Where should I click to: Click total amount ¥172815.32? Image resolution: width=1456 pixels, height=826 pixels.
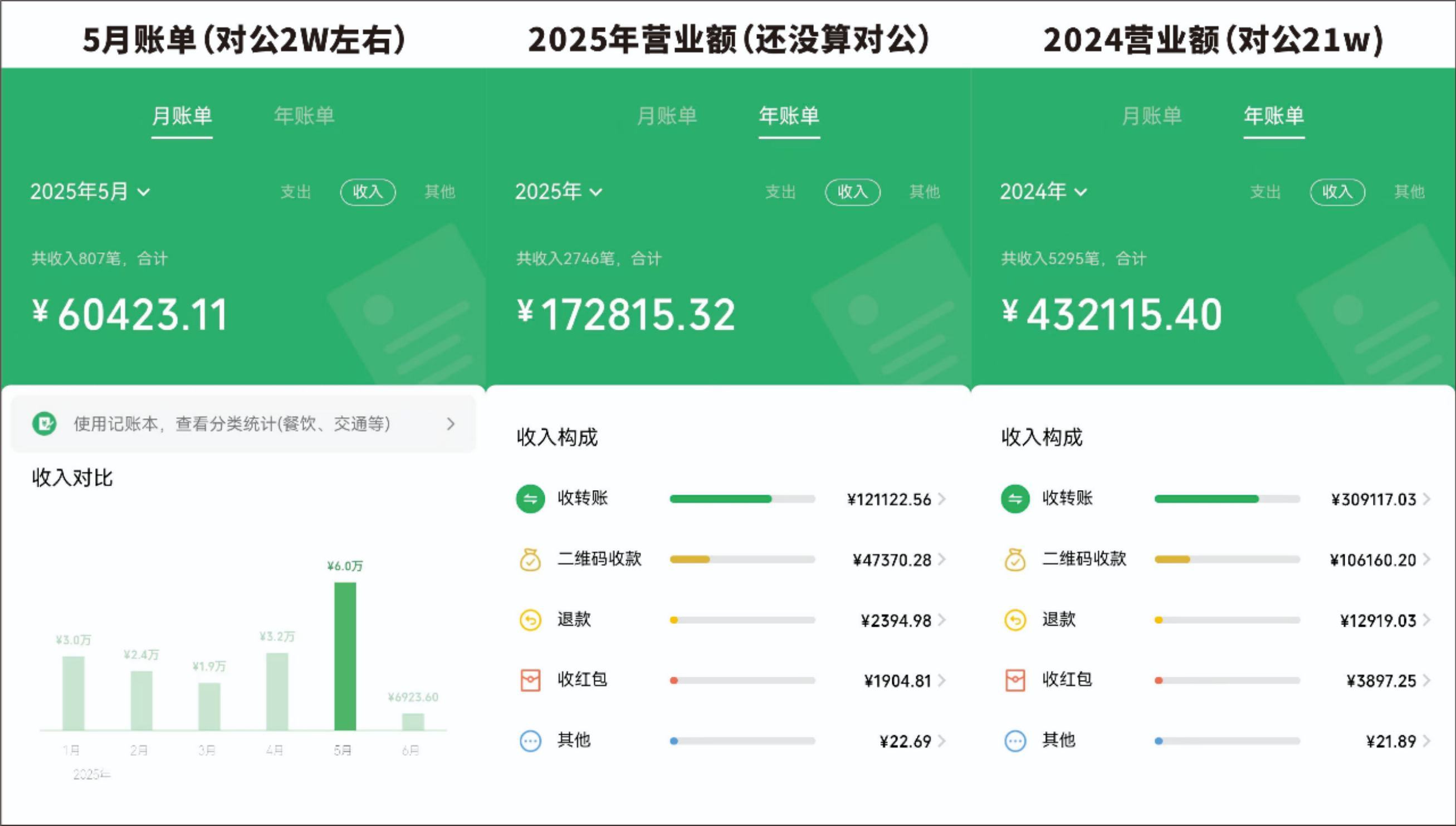(626, 314)
